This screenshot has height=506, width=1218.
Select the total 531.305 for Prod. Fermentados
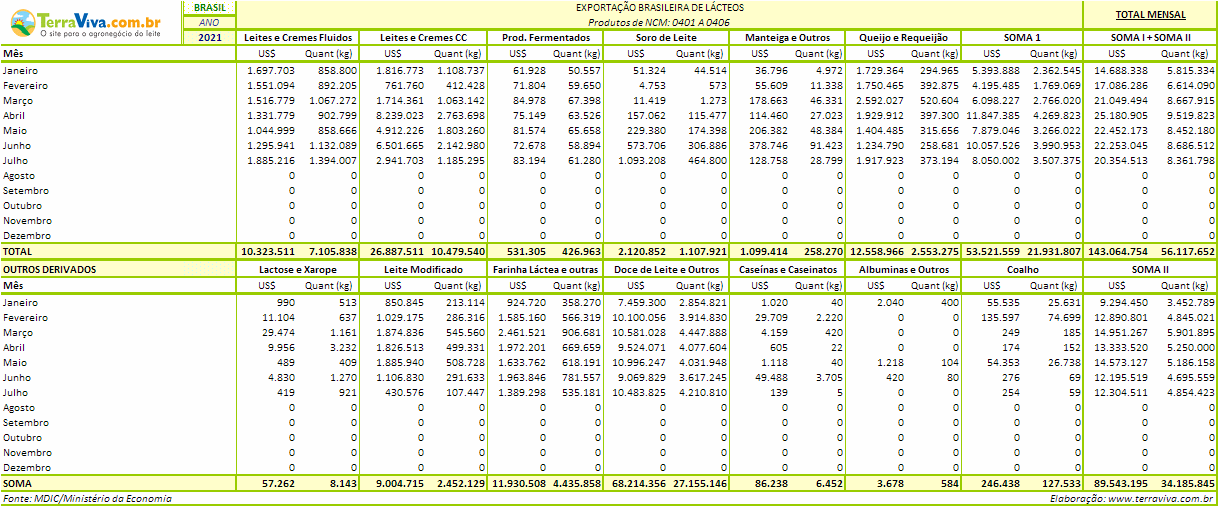point(526,252)
